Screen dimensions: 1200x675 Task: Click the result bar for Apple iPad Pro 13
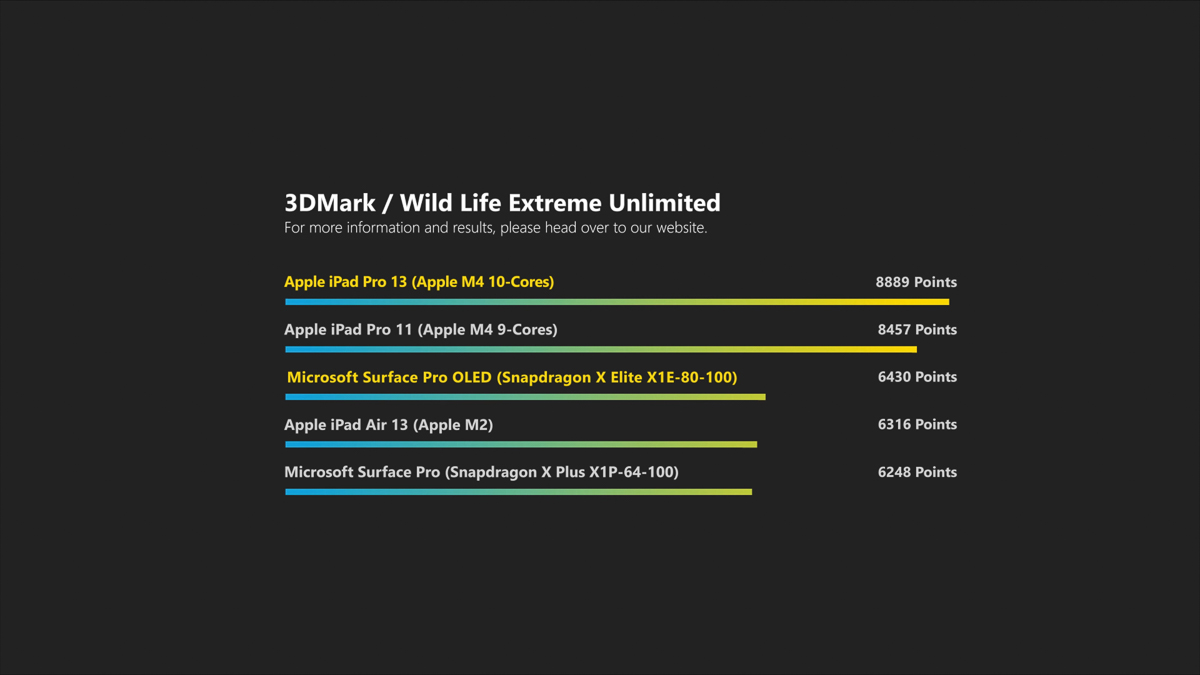click(617, 302)
